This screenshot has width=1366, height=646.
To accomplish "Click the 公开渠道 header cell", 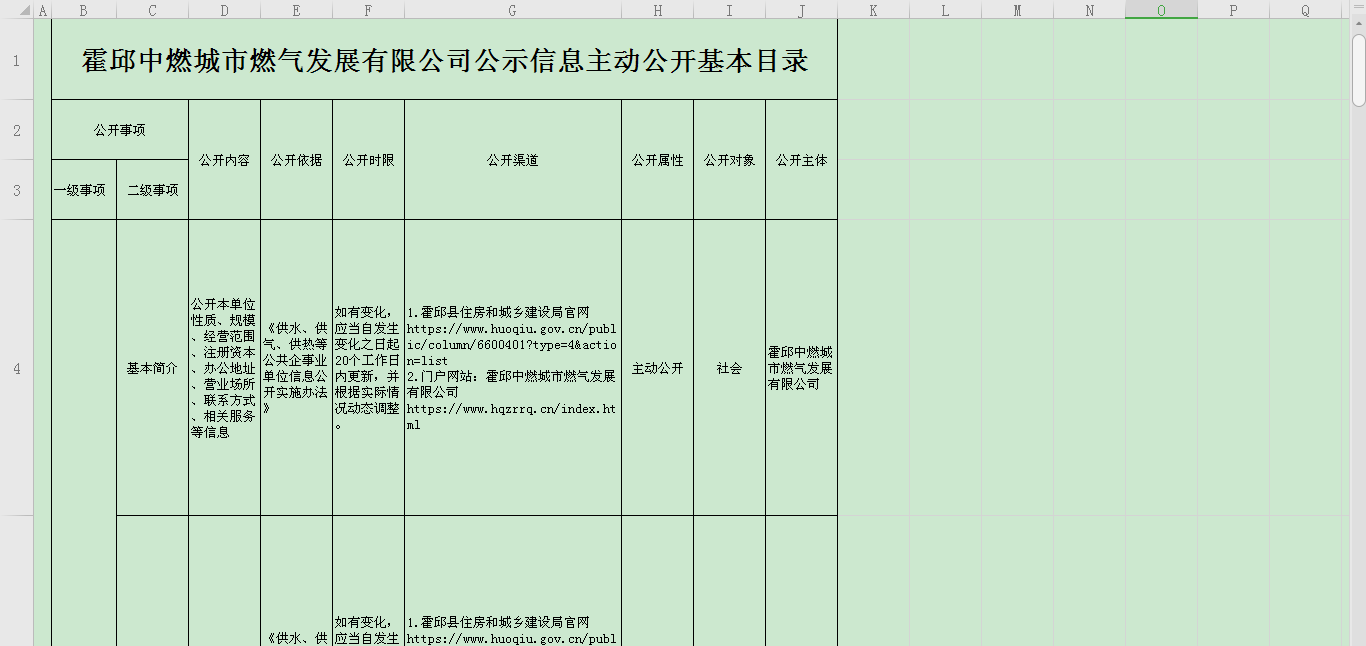I will click(x=512, y=160).
